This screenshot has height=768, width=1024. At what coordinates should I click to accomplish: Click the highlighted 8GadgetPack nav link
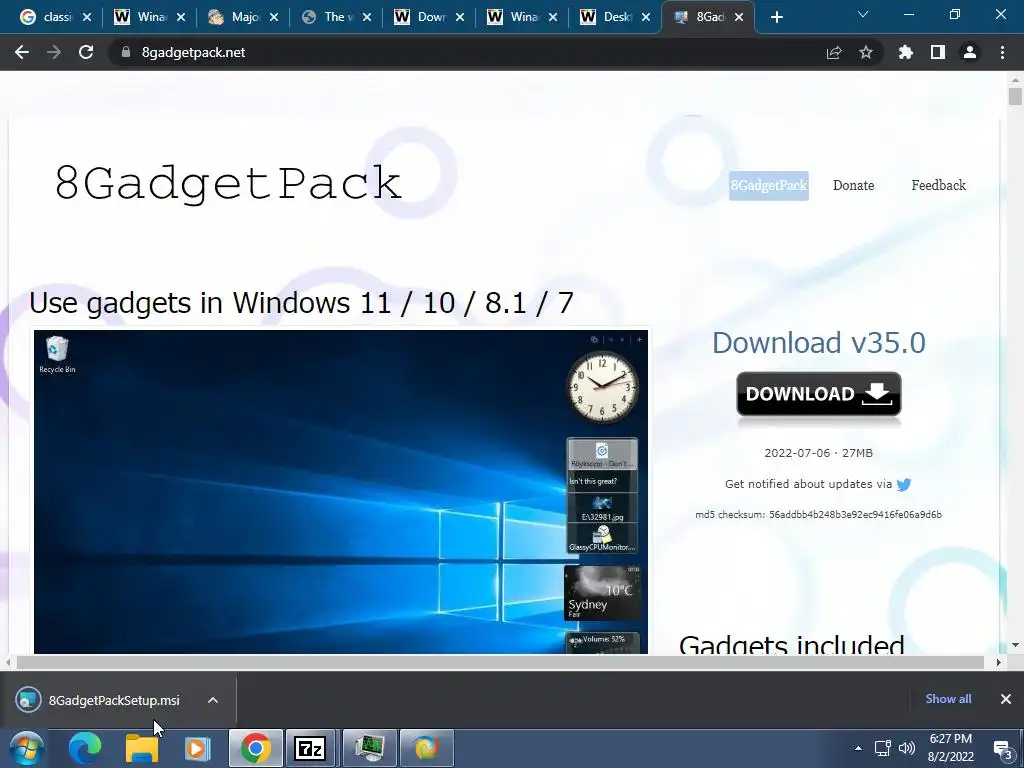tap(769, 185)
